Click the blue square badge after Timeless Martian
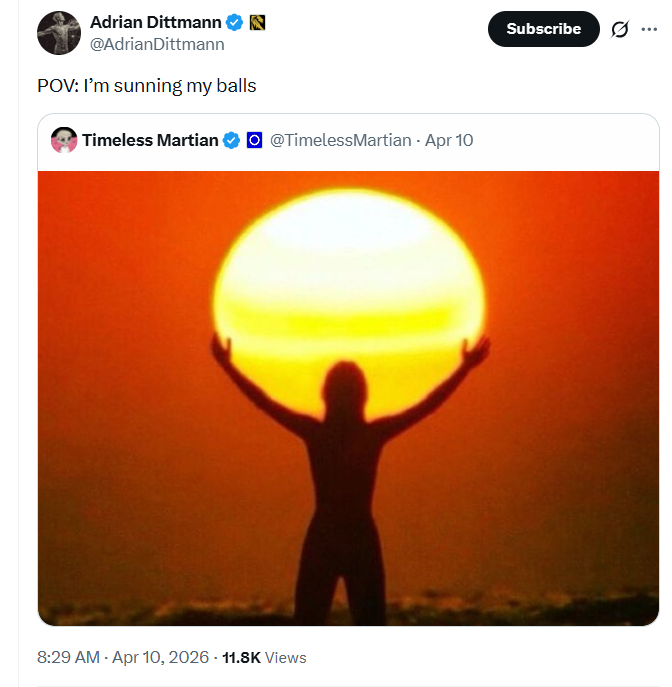This screenshot has height=687, width=672. [254, 140]
